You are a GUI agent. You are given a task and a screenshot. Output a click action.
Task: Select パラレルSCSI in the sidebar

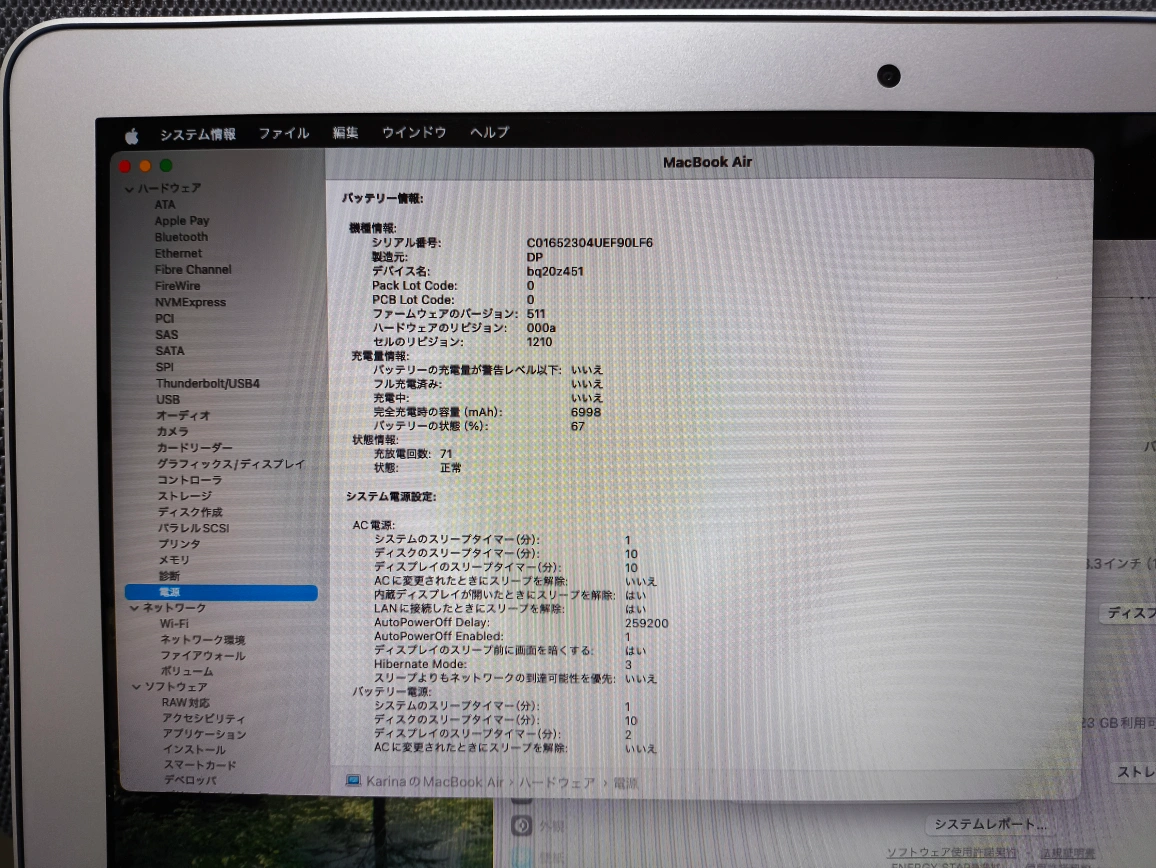pos(194,528)
